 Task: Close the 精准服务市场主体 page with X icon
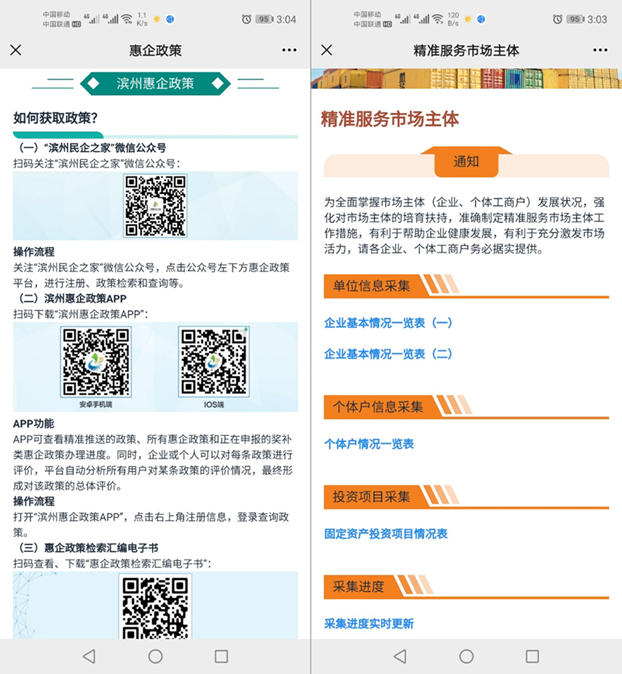(x=327, y=50)
